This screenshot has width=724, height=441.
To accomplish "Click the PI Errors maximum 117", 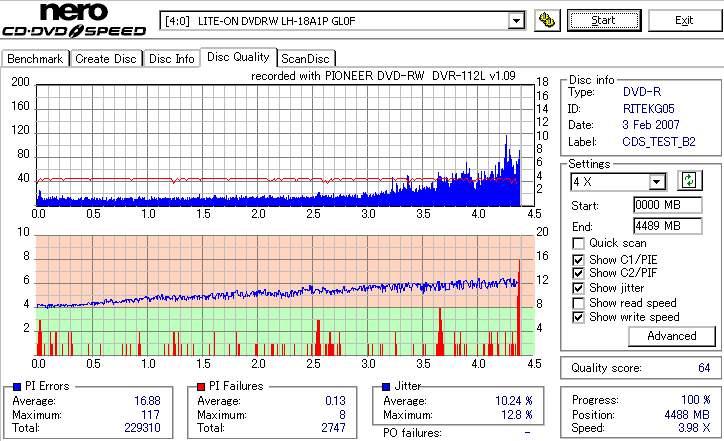I will click(x=151, y=415).
